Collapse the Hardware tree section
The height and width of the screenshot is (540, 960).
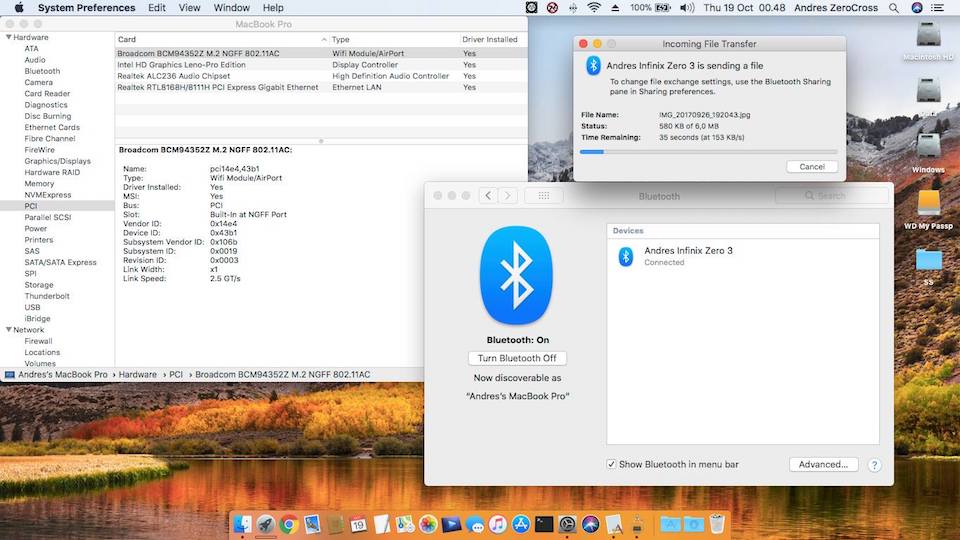9,37
